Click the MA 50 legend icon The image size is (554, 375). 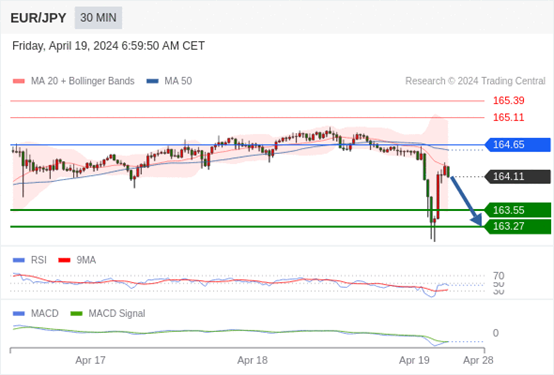pyautogui.click(x=152, y=81)
